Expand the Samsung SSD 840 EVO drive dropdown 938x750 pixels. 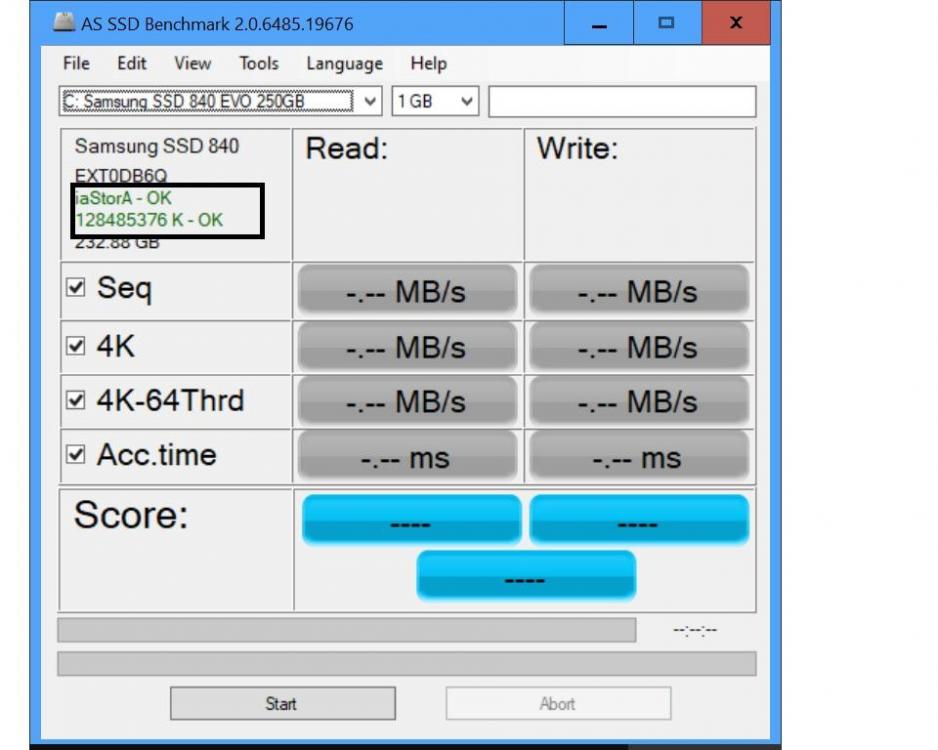(370, 101)
